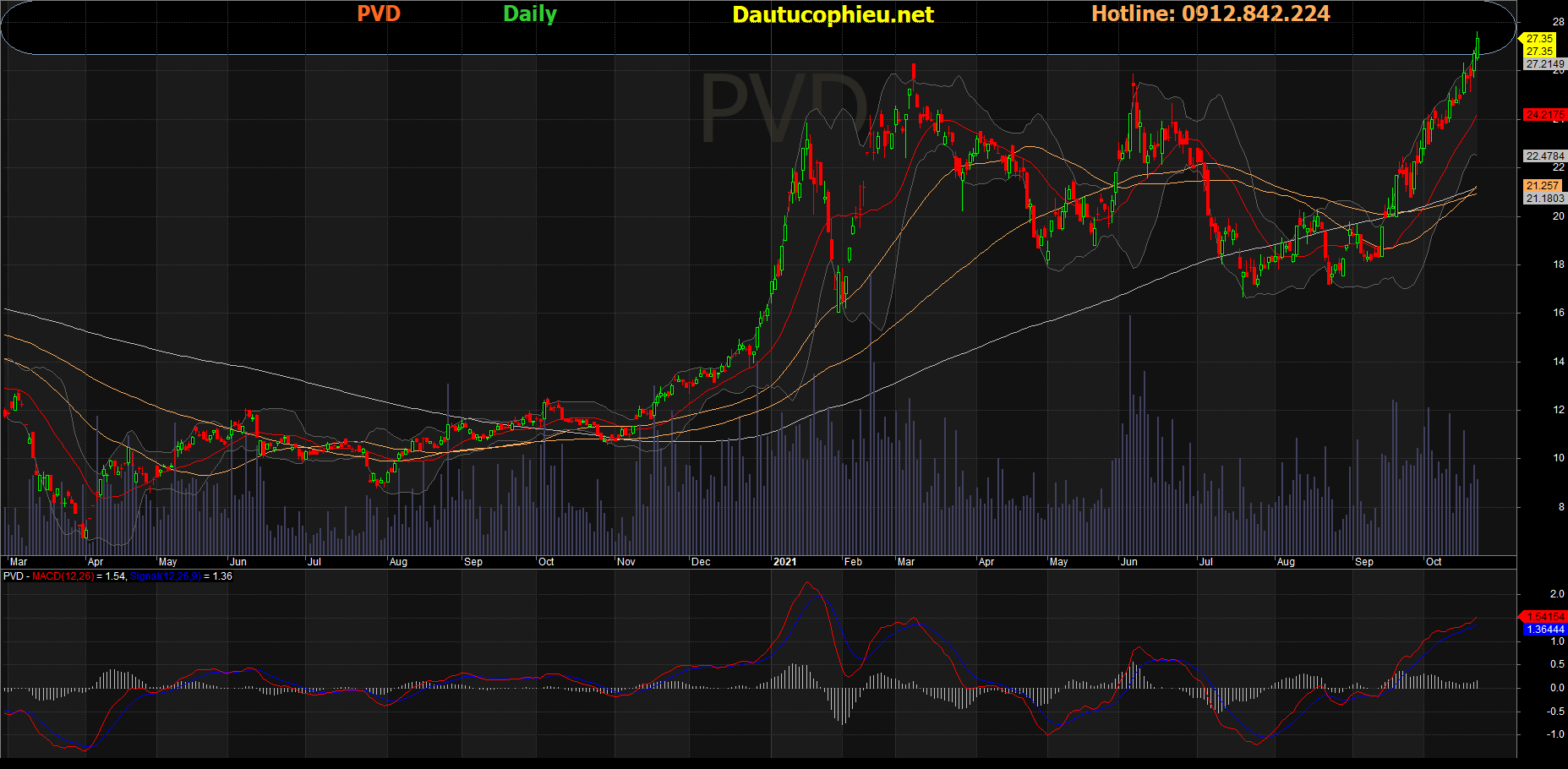The width and height of the screenshot is (1568, 769).
Task: Click the green Daily timeframe label
Action: tap(530, 14)
